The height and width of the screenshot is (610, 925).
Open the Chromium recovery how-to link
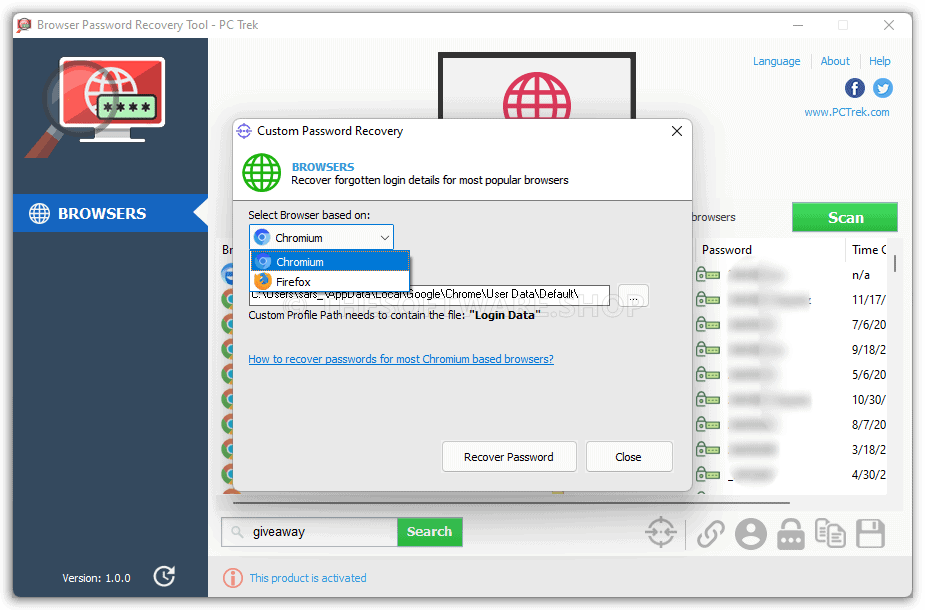tap(402, 360)
